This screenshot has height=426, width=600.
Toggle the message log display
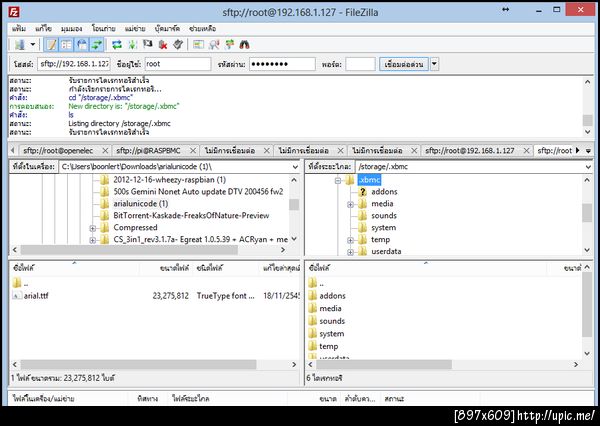51,45
